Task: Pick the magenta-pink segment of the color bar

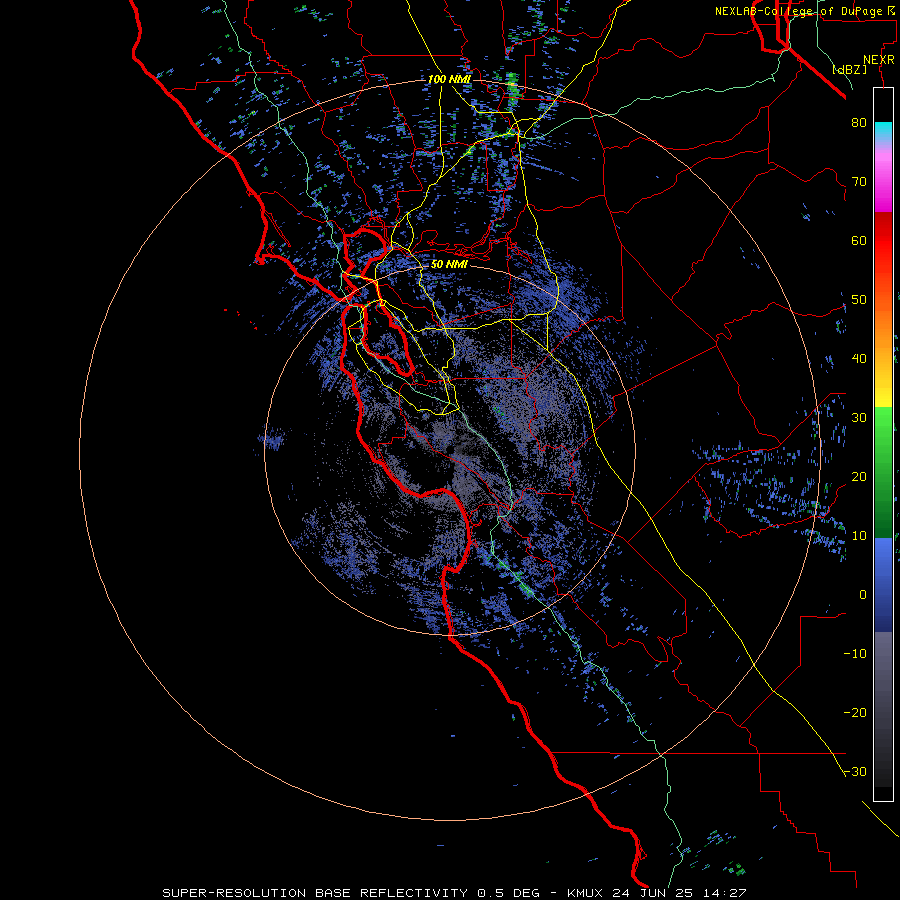Action: pos(883,178)
